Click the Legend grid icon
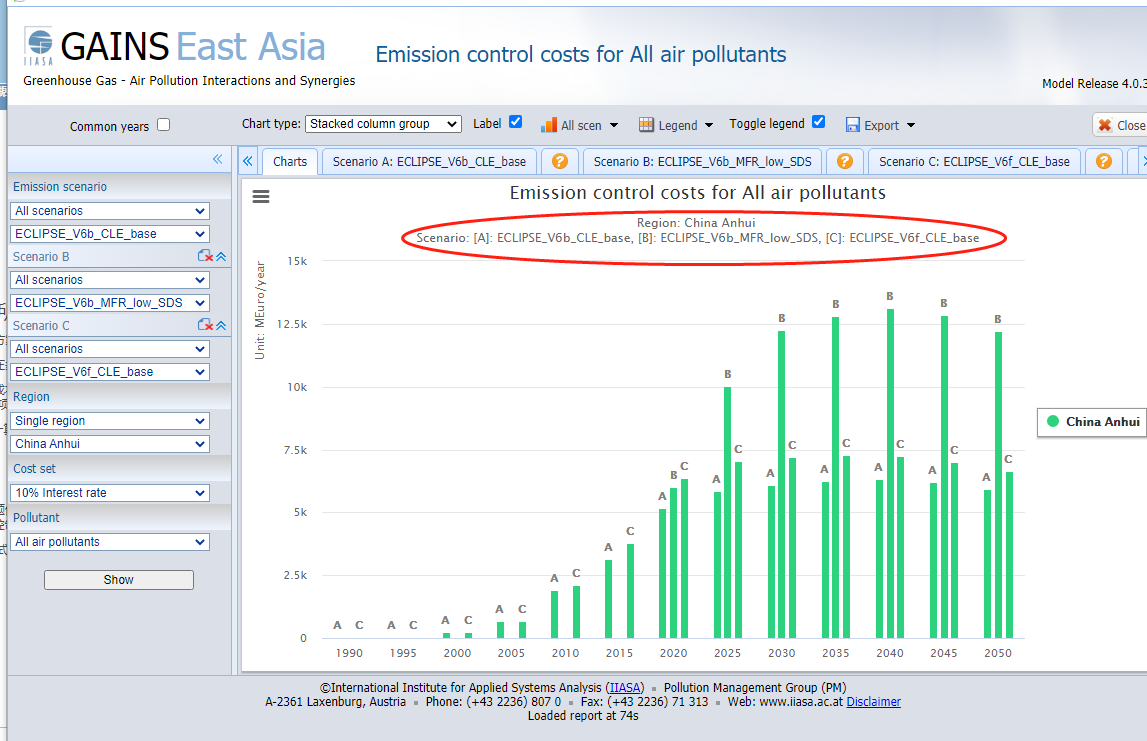 pyautogui.click(x=646, y=125)
